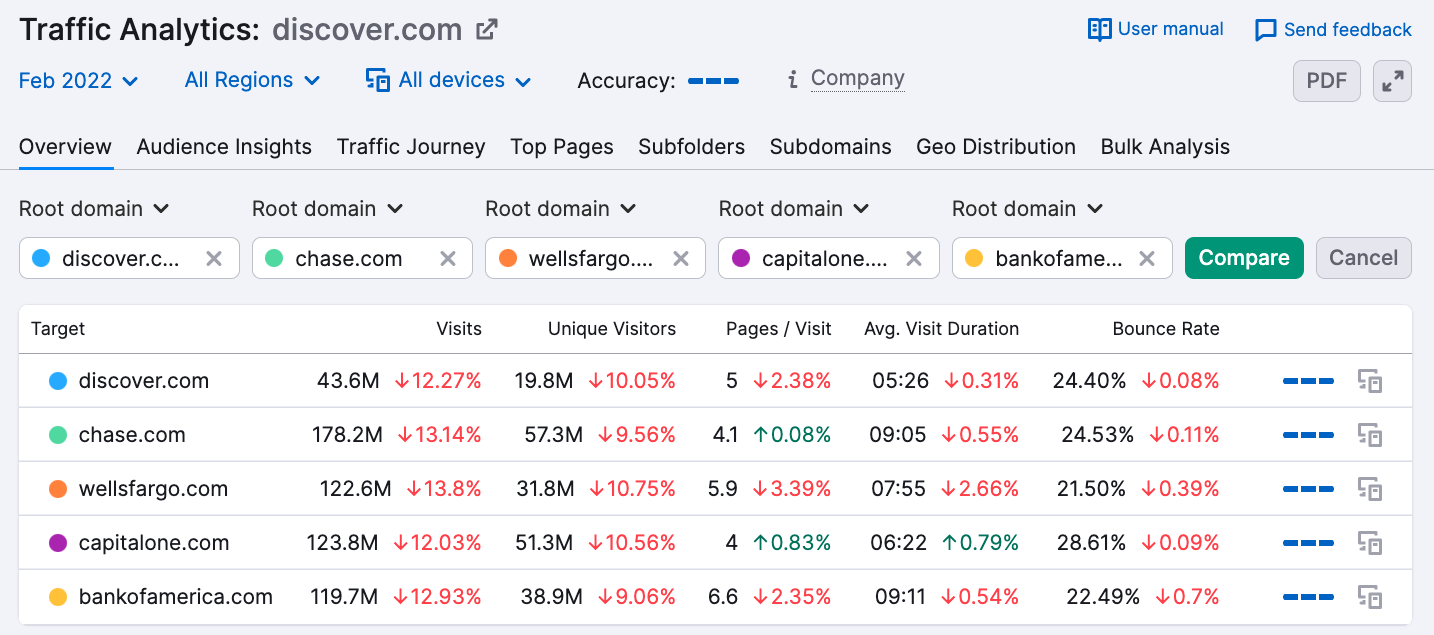1434x635 pixels.
Task: Click the device icon in capitalone.com row
Action: point(1370,543)
